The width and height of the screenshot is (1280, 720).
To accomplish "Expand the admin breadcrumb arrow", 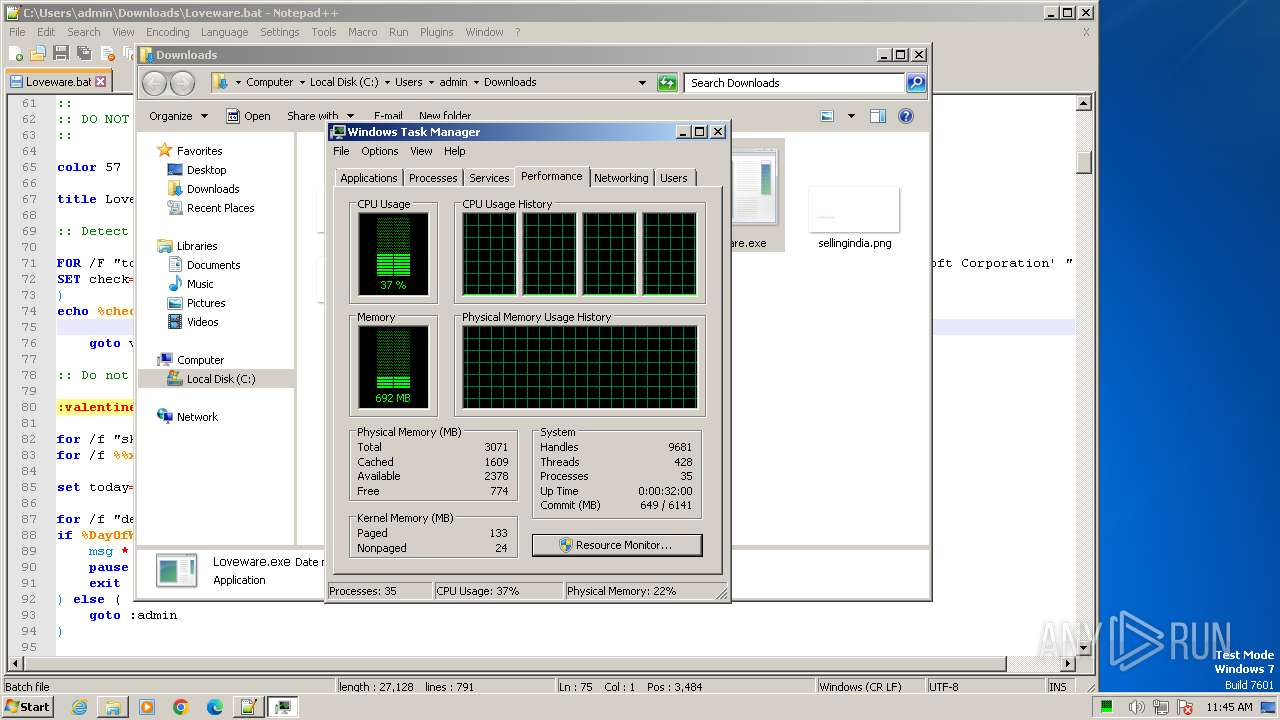I will click(x=476, y=83).
